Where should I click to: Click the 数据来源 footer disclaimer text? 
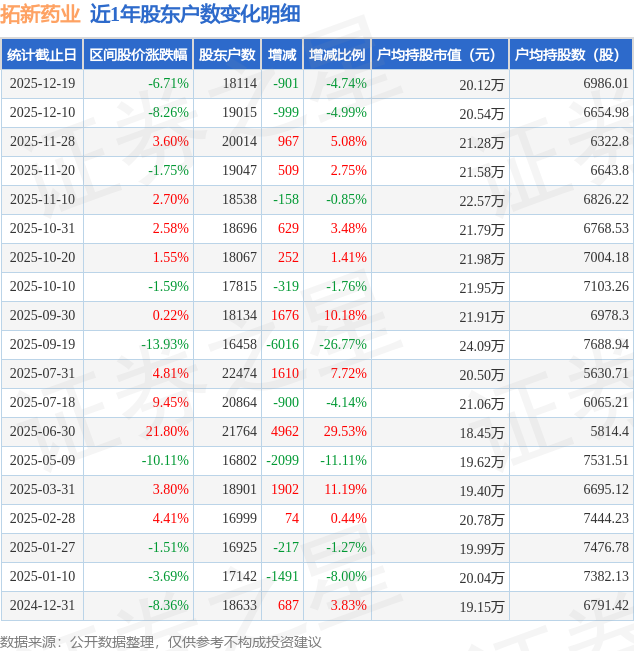coord(161,641)
